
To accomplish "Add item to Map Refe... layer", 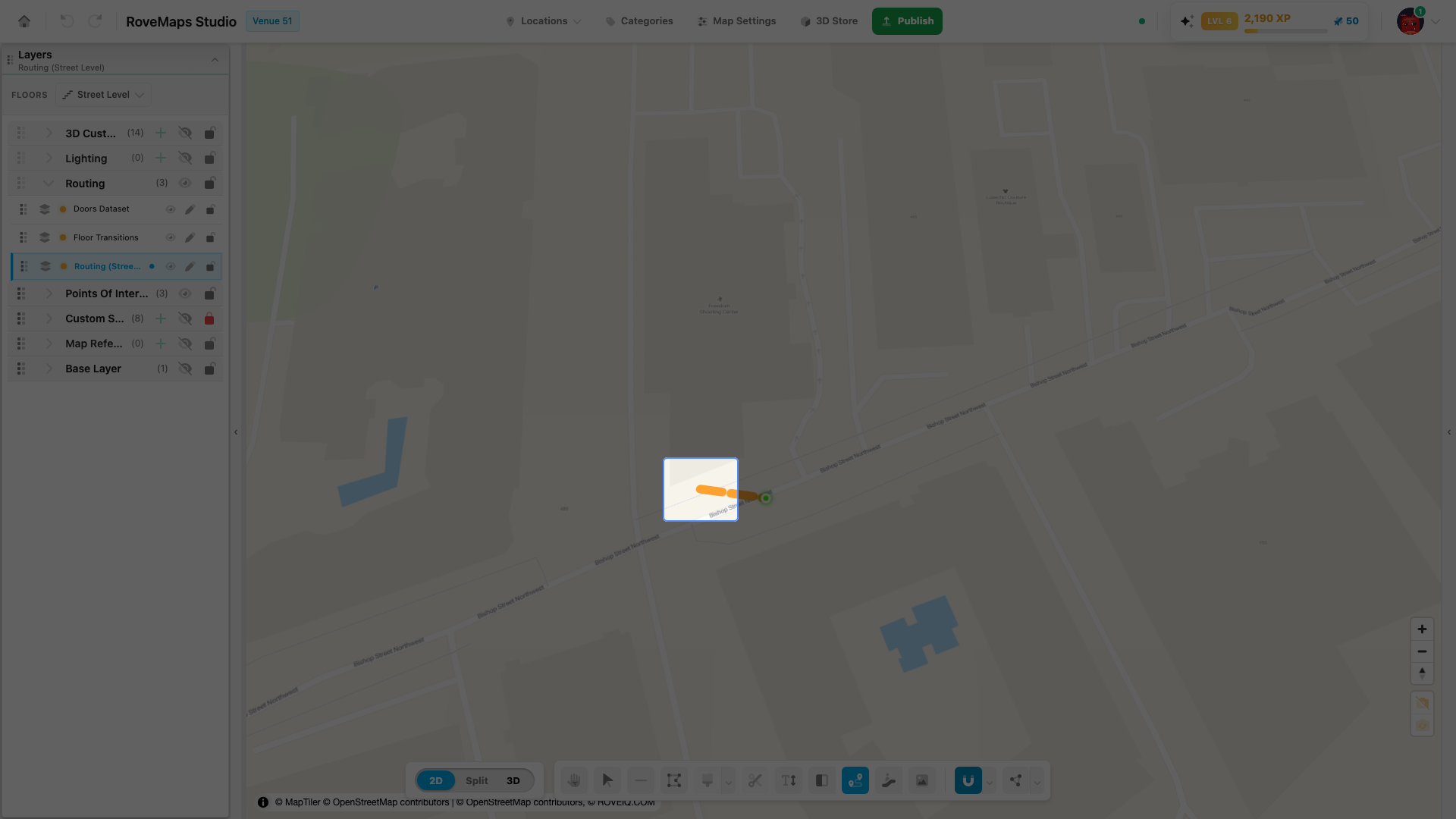I will coord(161,344).
